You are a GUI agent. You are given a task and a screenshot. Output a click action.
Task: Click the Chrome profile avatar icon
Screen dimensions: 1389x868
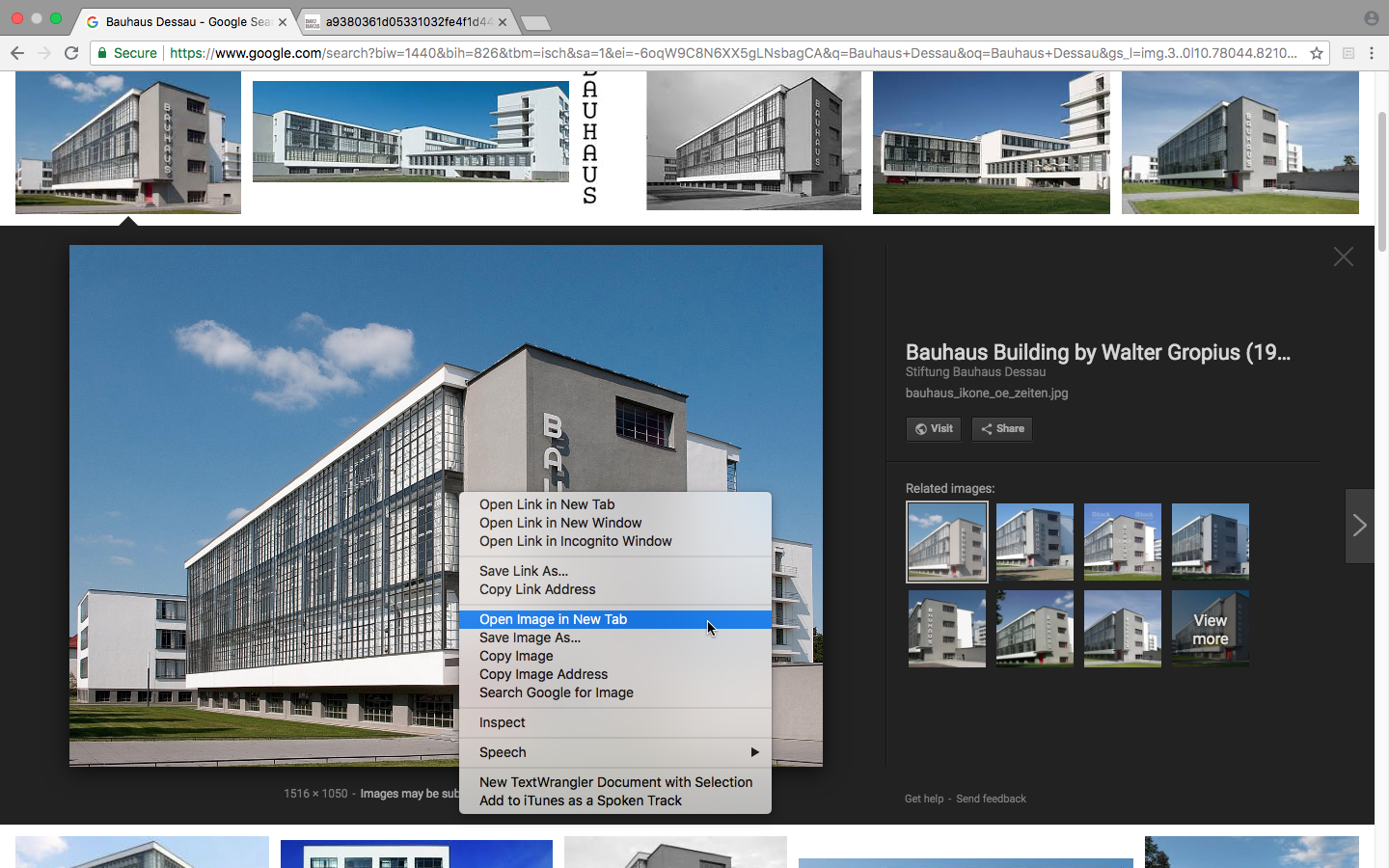tap(1371, 18)
